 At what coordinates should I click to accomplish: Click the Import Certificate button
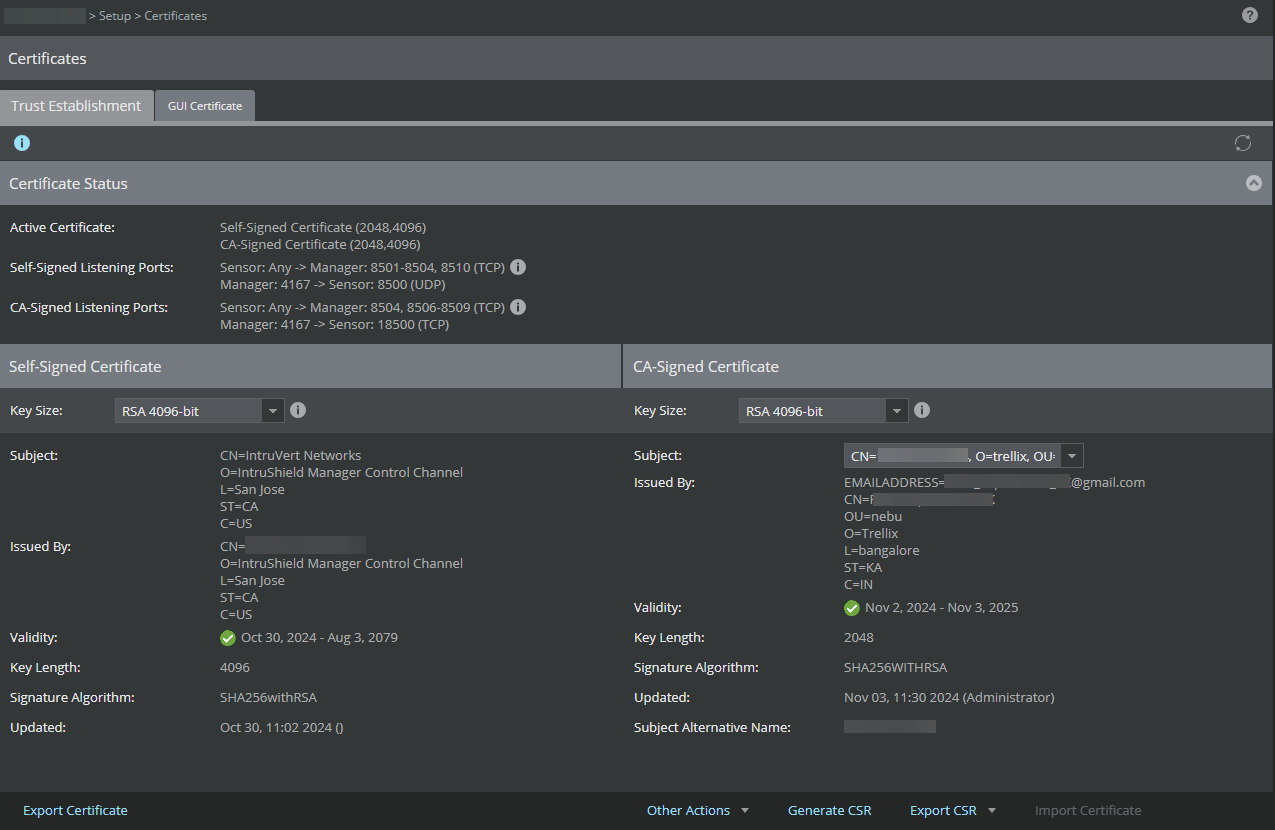(x=1088, y=811)
